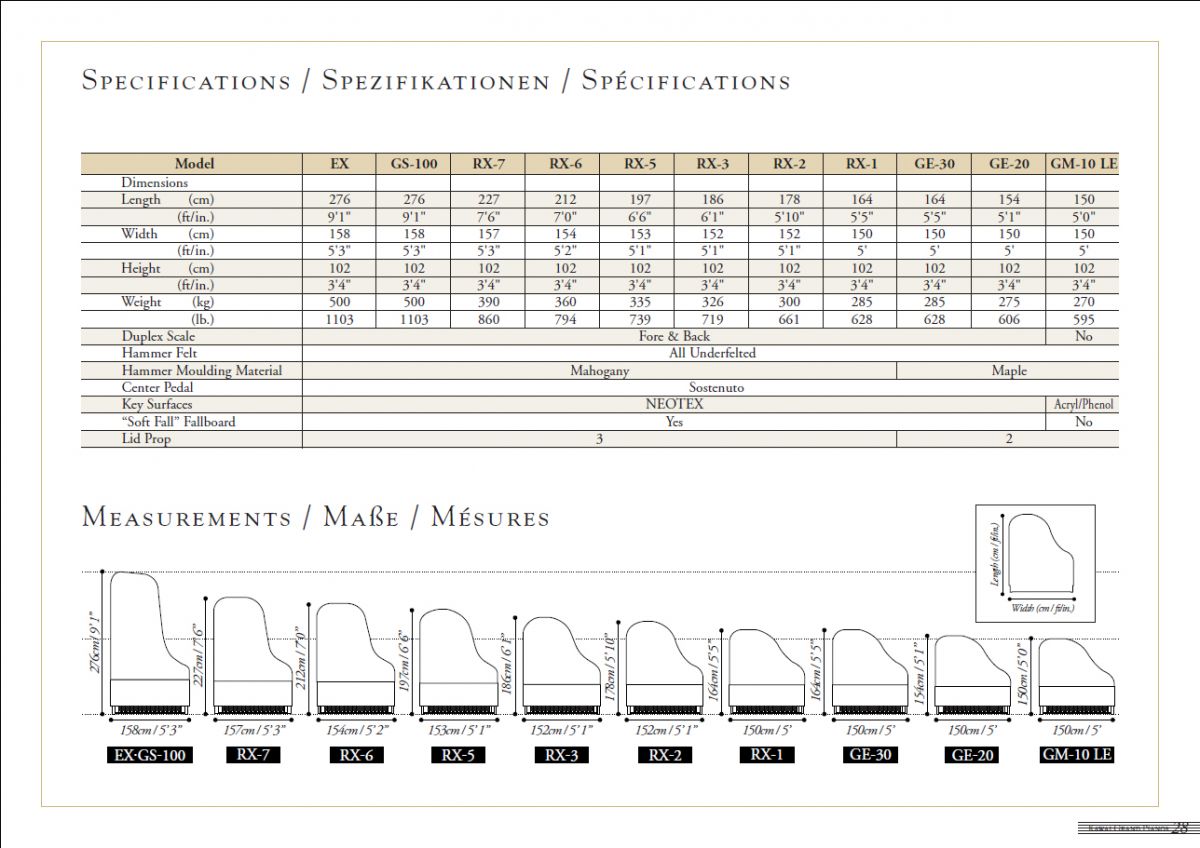Click the RX-3 black label under piano outline

pyautogui.click(x=561, y=755)
